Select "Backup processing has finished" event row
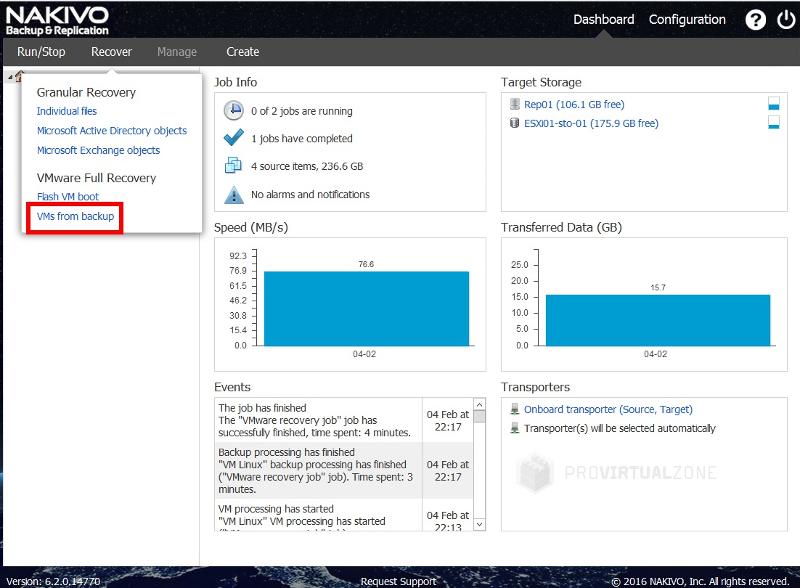This screenshot has height=588, width=800. [x=344, y=470]
